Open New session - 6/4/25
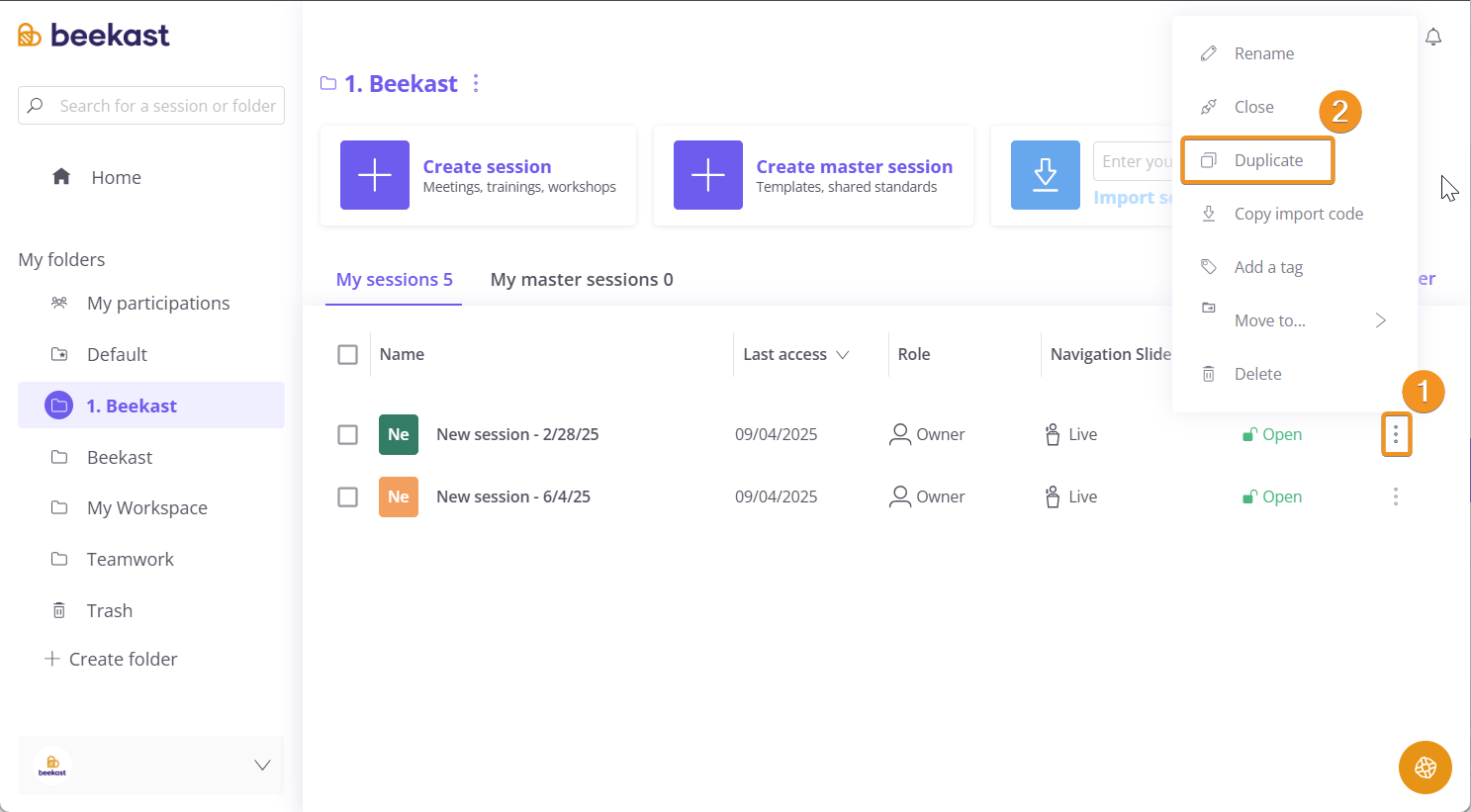Screen dimensions: 1471x812 coord(513,496)
